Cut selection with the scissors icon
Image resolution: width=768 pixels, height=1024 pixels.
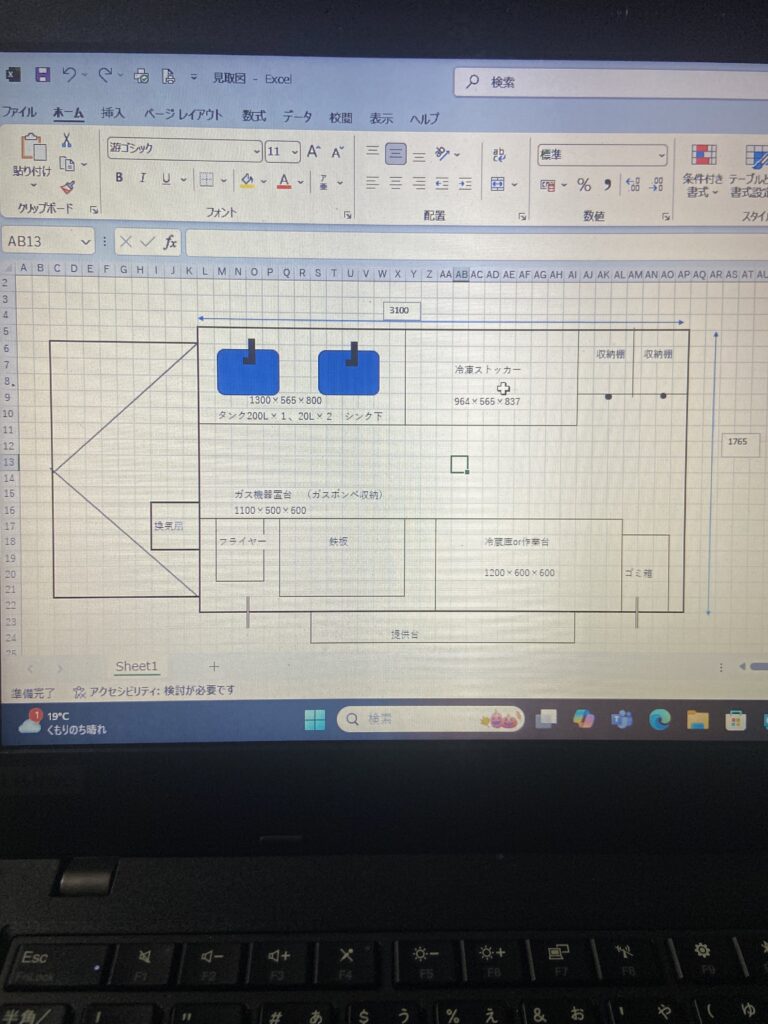[67, 140]
